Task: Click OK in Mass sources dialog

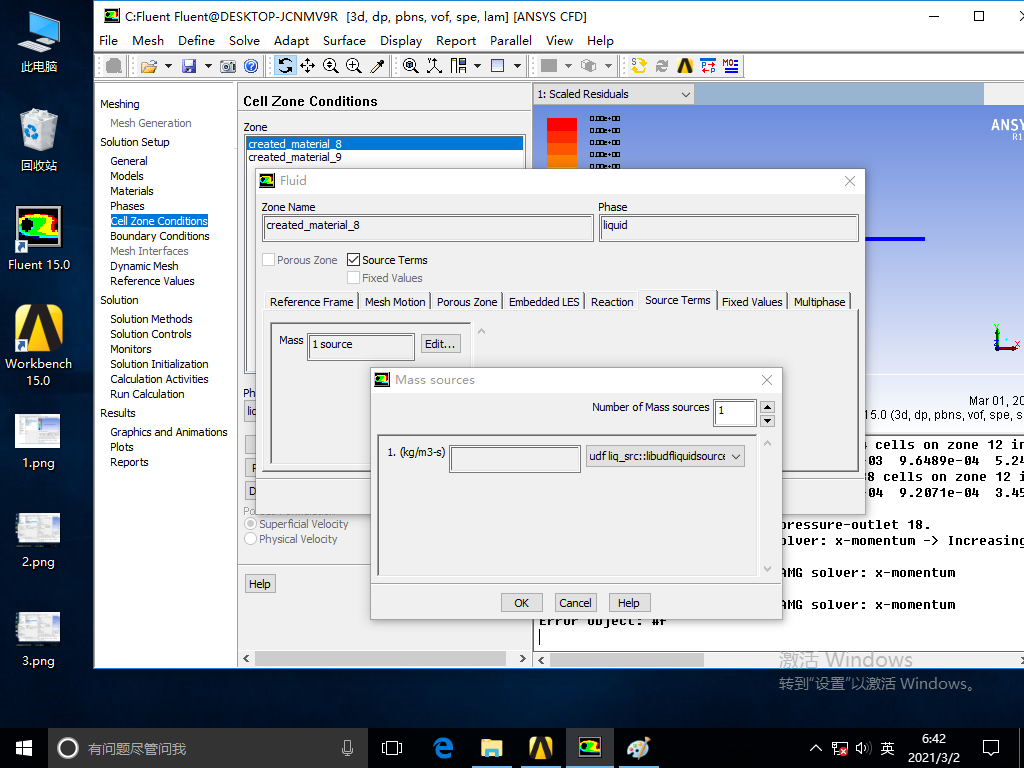Action: pyautogui.click(x=522, y=603)
